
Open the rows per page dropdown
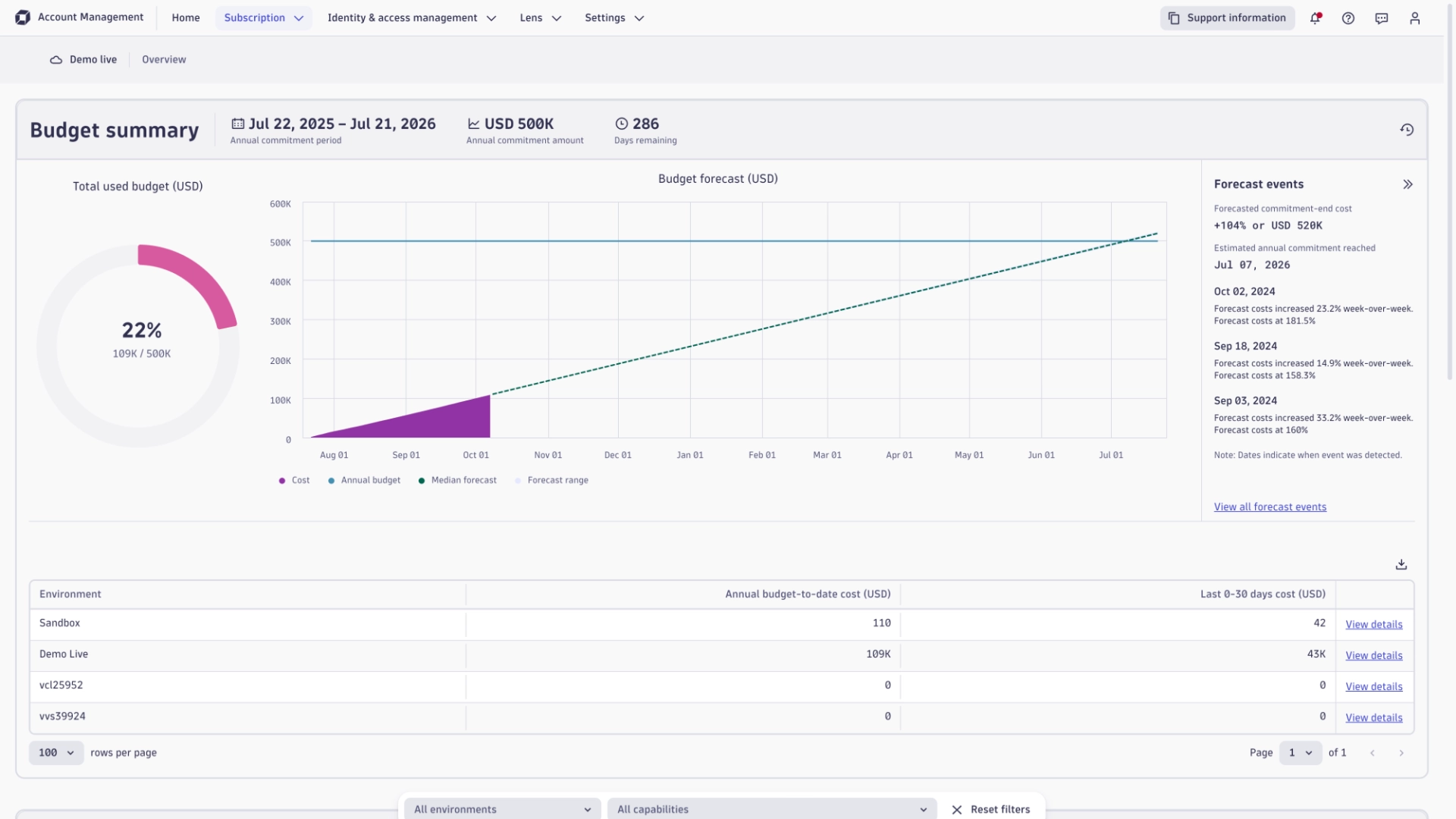coord(55,753)
